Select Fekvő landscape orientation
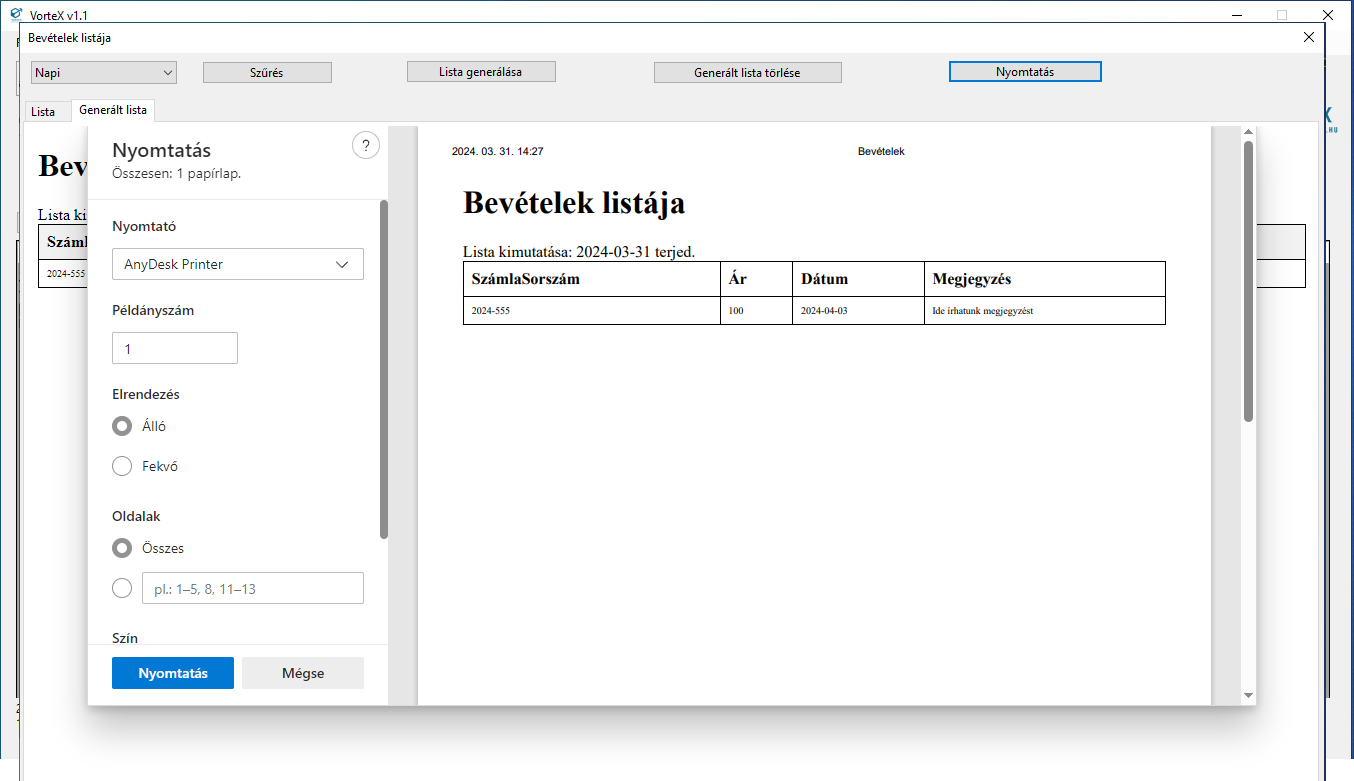This screenshot has width=1354, height=781. point(122,466)
